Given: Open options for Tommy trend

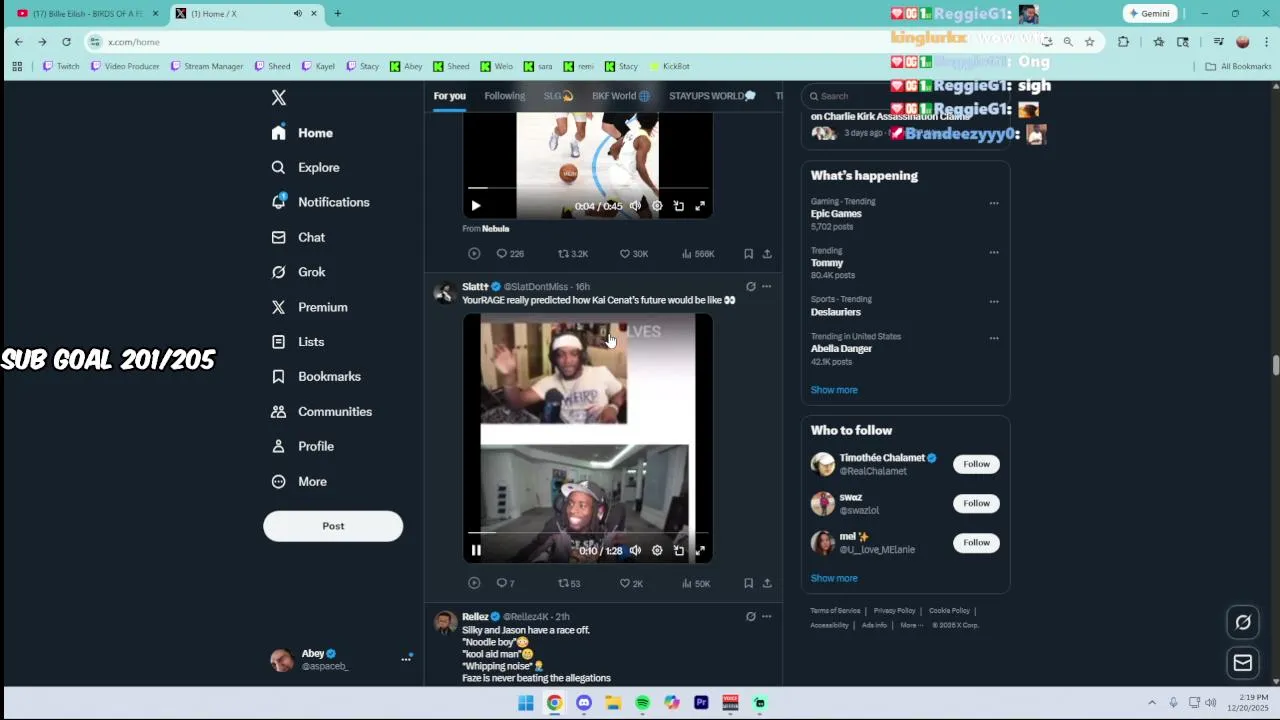Looking at the screenshot, I should [x=994, y=252].
